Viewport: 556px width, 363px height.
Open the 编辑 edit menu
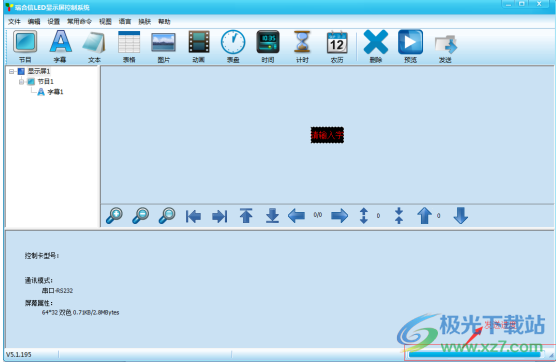click(x=34, y=22)
